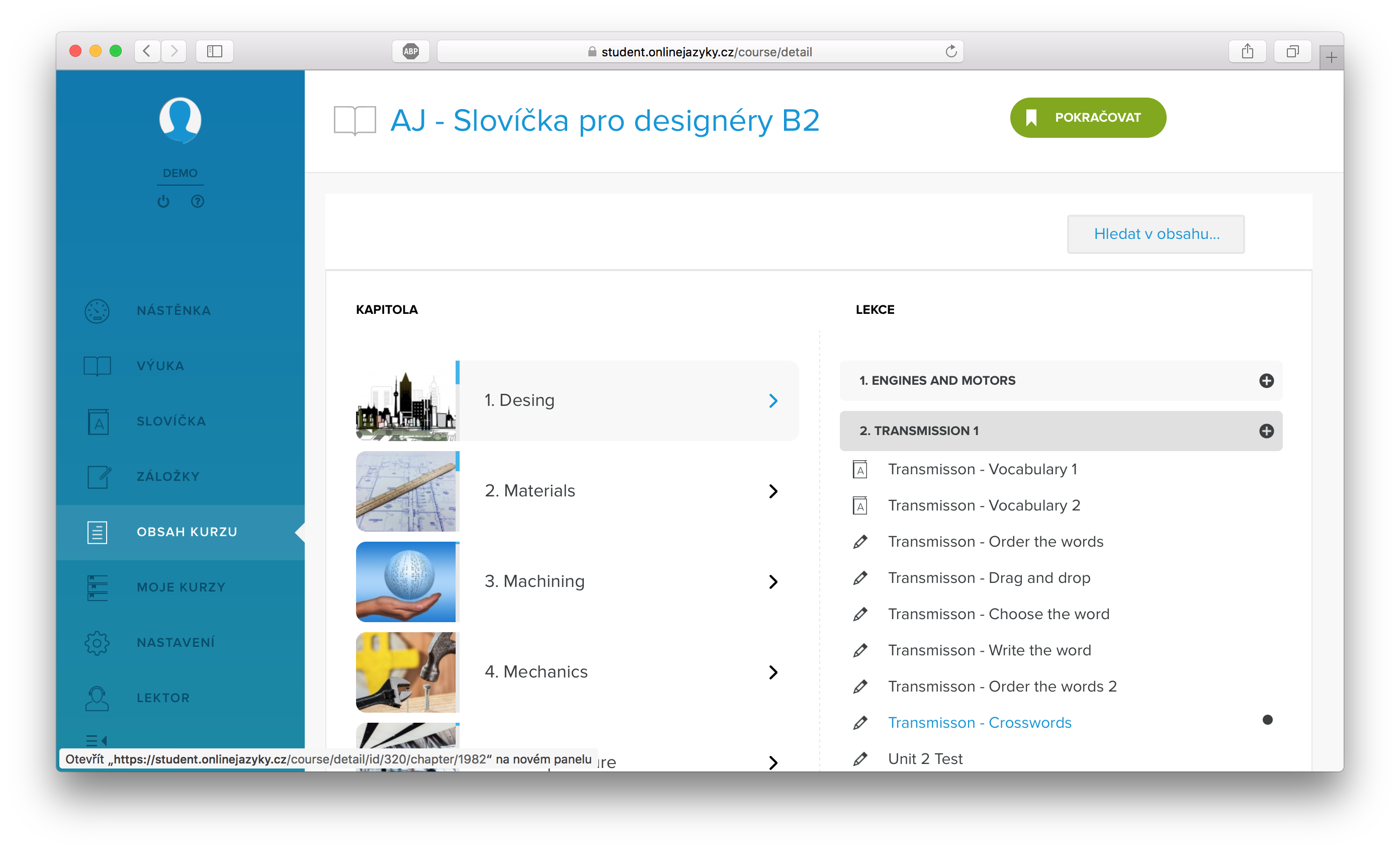
Task: Open help question mark icon in sidebar
Action: click(197, 201)
